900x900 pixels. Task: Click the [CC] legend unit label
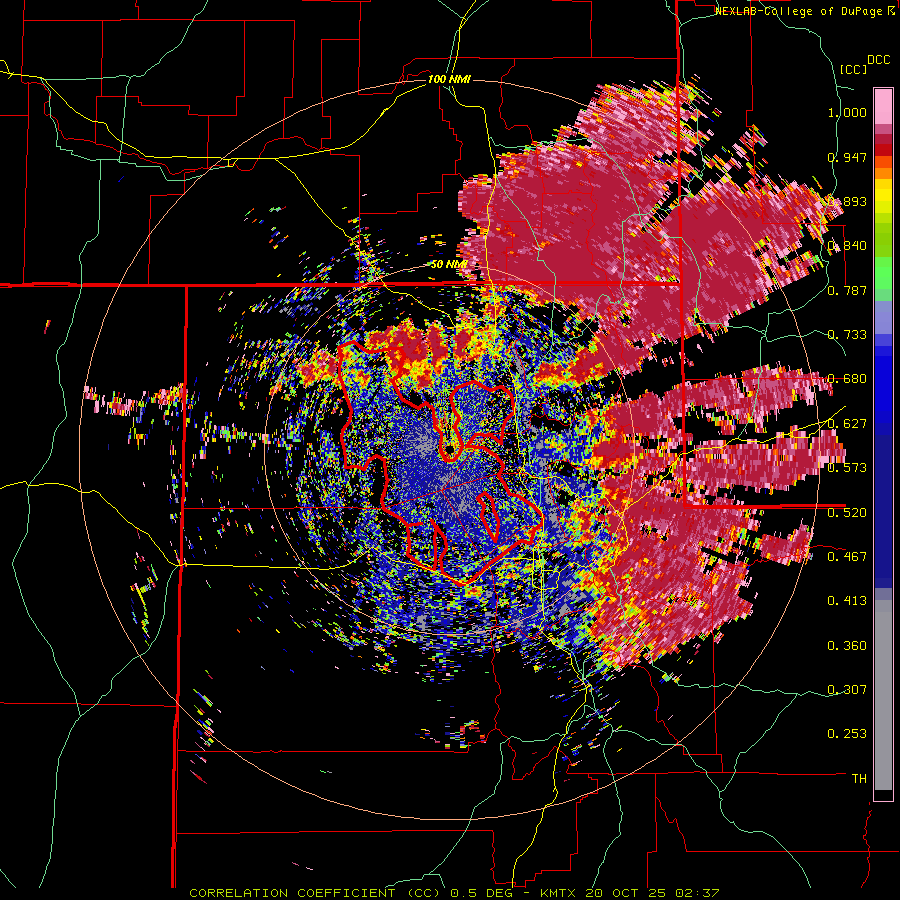pos(853,69)
